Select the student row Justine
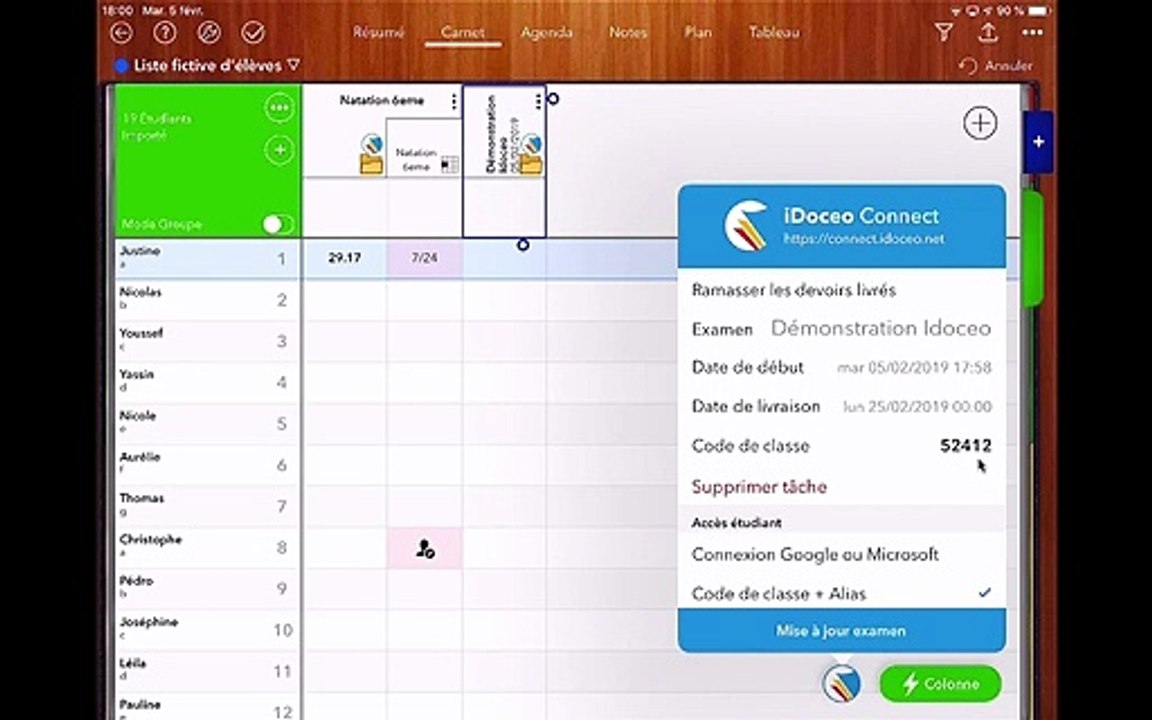Screen dimensions: 1152x720 pyautogui.click(x=207, y=258)
